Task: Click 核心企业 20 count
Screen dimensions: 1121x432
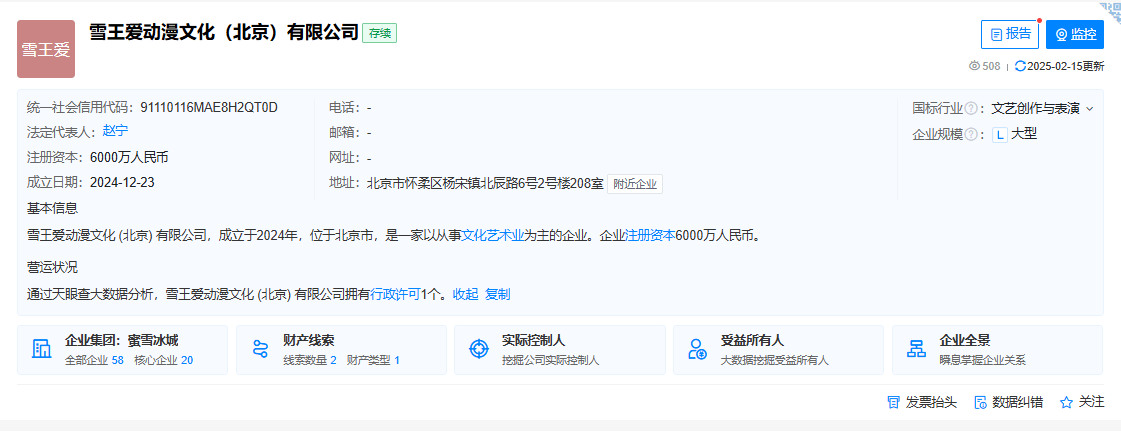Action: tap(164, 360)
